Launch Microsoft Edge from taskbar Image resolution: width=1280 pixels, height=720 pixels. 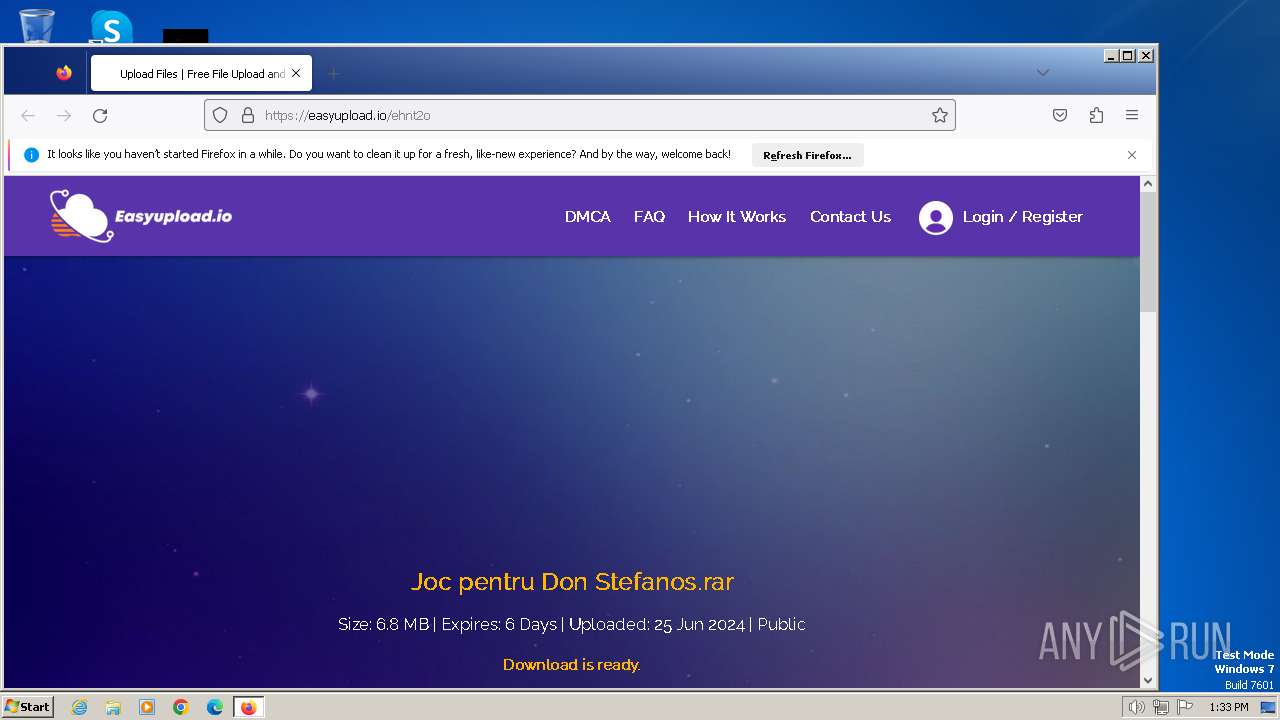tap(215, 707)
